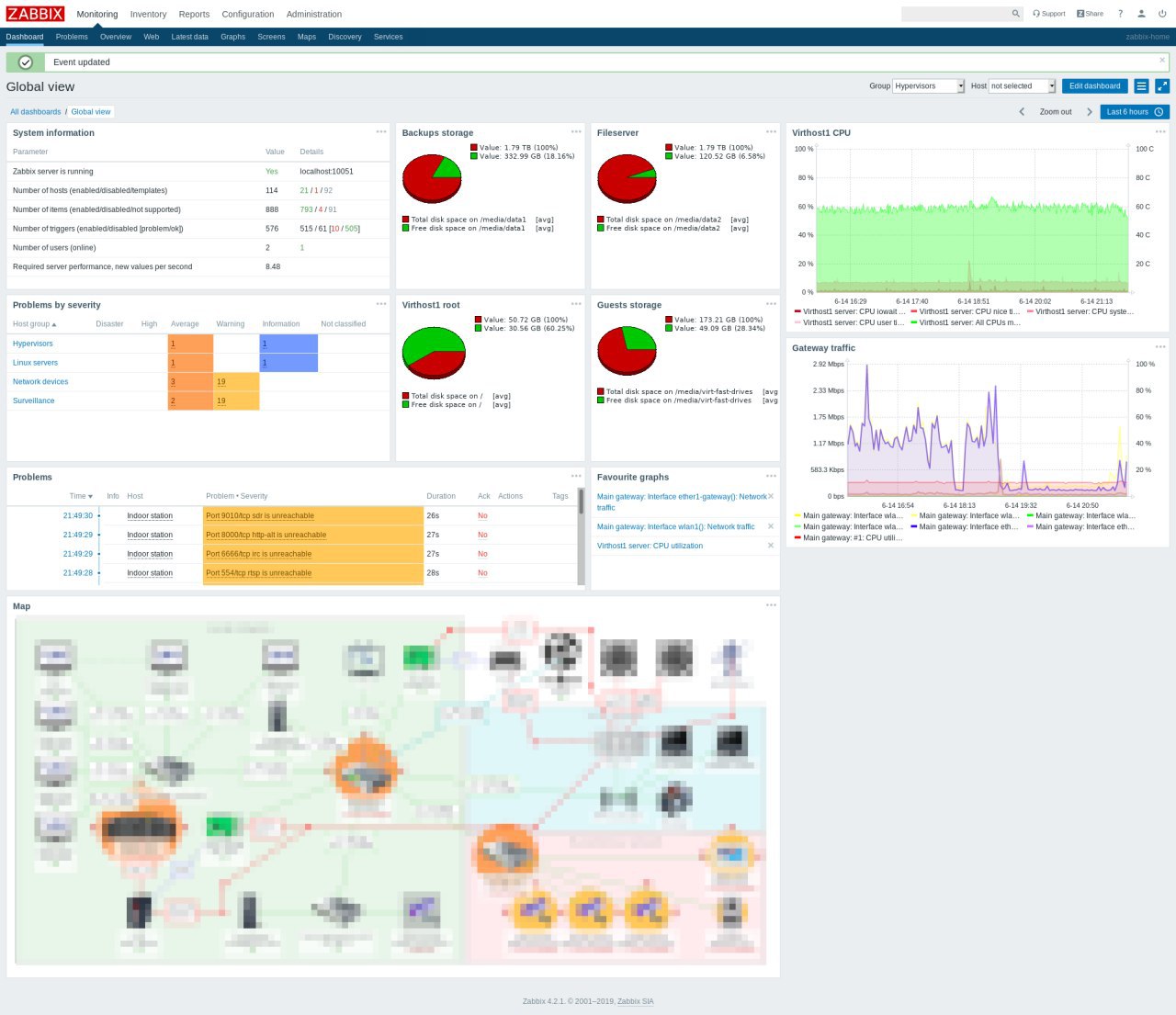Open System information widget menu dots

[381, 132]
